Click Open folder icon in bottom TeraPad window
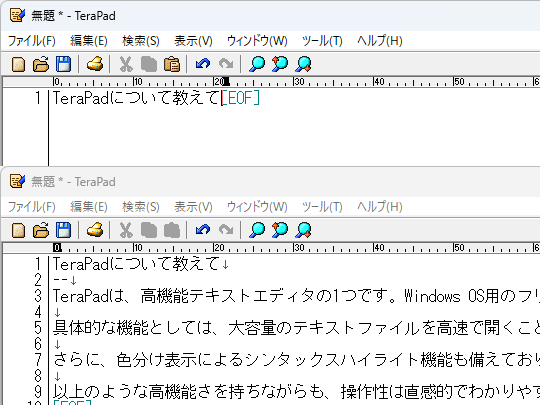 tap(41, 230)
